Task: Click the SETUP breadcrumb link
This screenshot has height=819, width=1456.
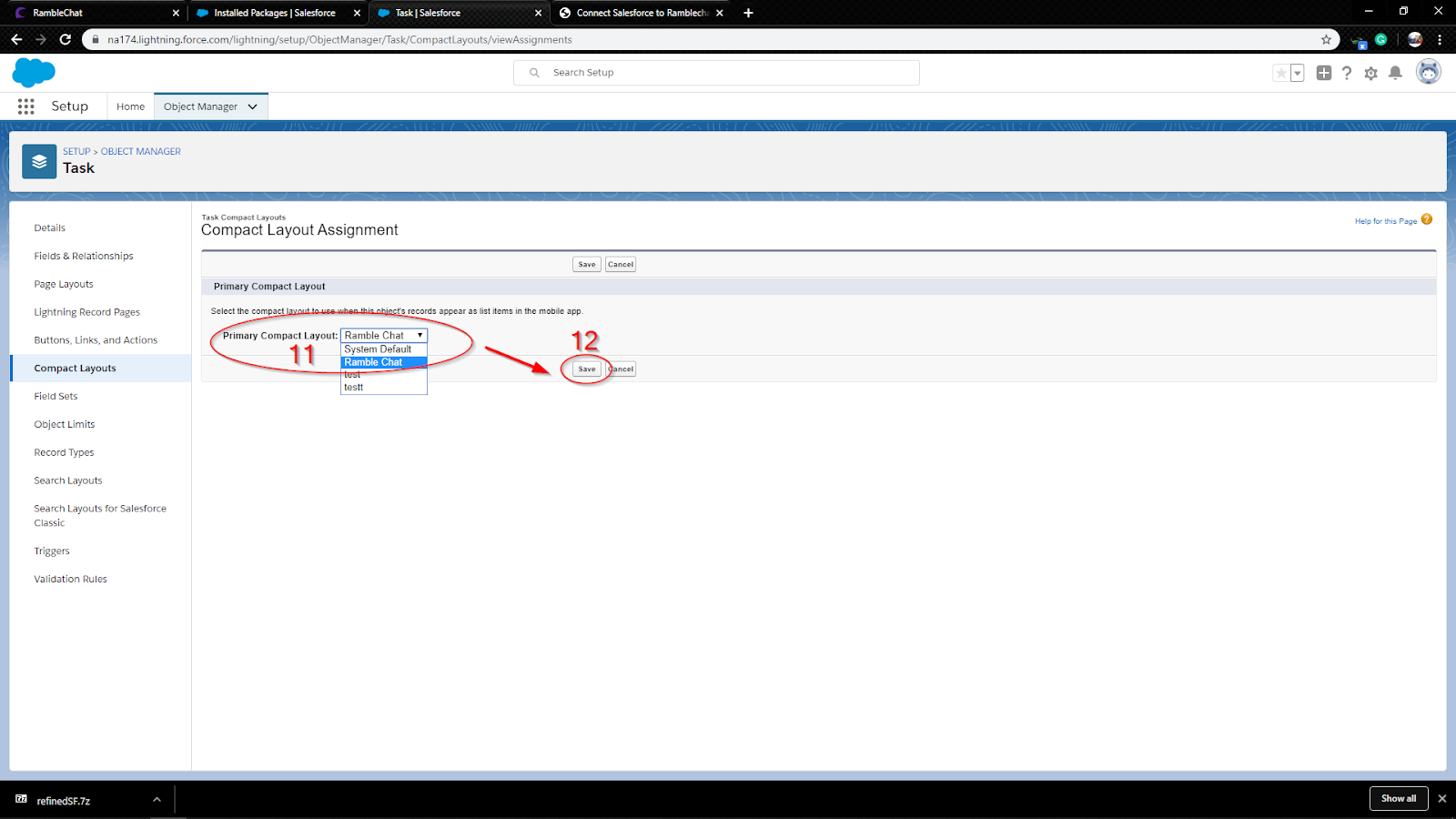Action: (x=76, y=152)
